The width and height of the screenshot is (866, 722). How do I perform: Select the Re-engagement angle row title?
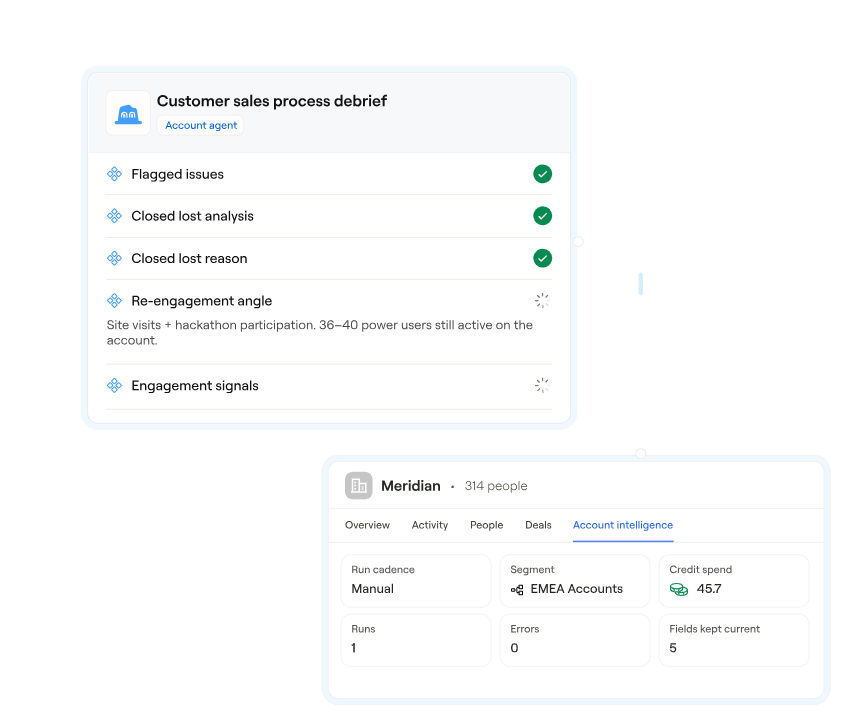tap(202, 301)
